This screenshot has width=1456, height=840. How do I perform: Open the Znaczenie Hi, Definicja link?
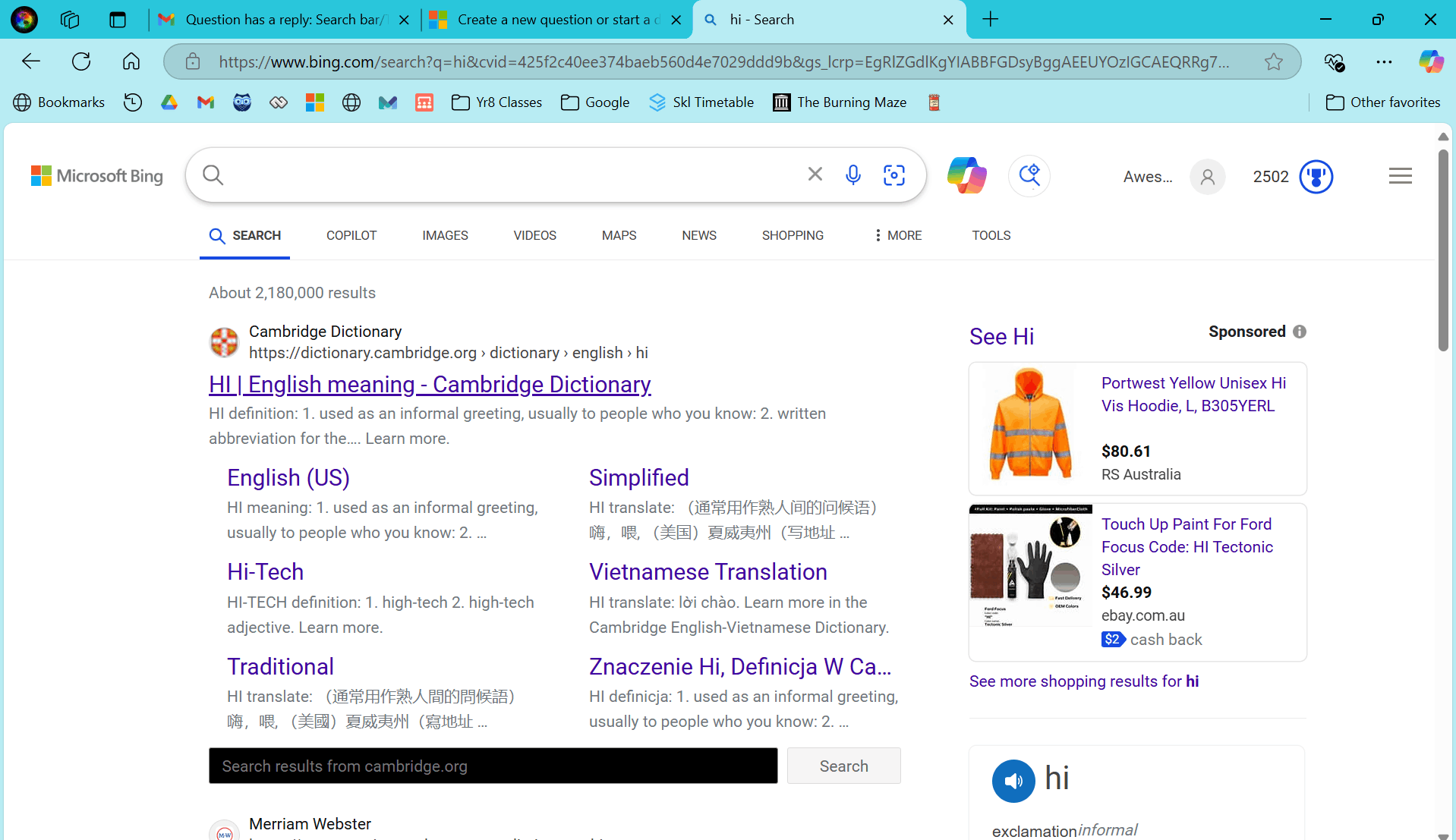point(740,667)
